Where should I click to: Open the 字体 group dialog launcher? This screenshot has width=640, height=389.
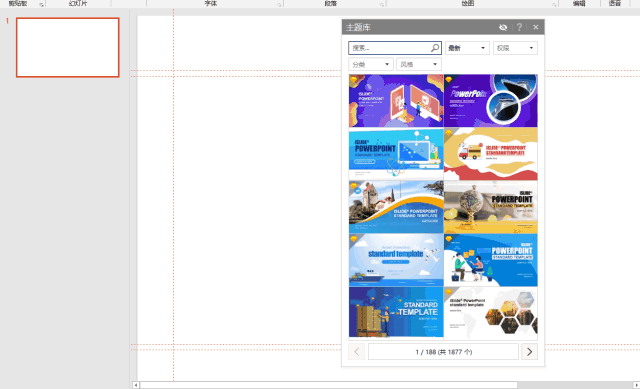pyautogui.click(x=279, y=5)
